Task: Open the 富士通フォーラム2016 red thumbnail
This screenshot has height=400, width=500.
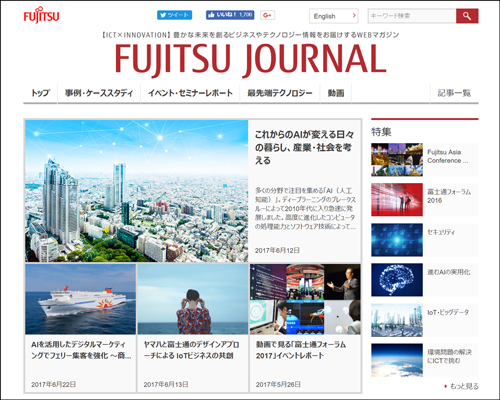Action: click(x=397, y=200)
